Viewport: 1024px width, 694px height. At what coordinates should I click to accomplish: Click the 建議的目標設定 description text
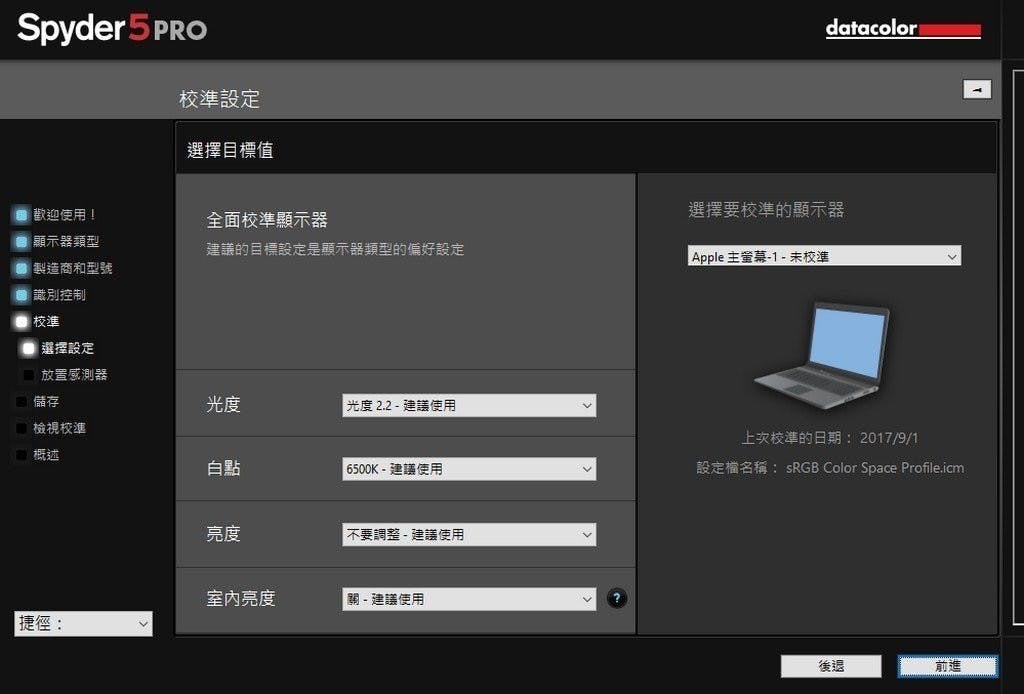click(x=335, y=249)
